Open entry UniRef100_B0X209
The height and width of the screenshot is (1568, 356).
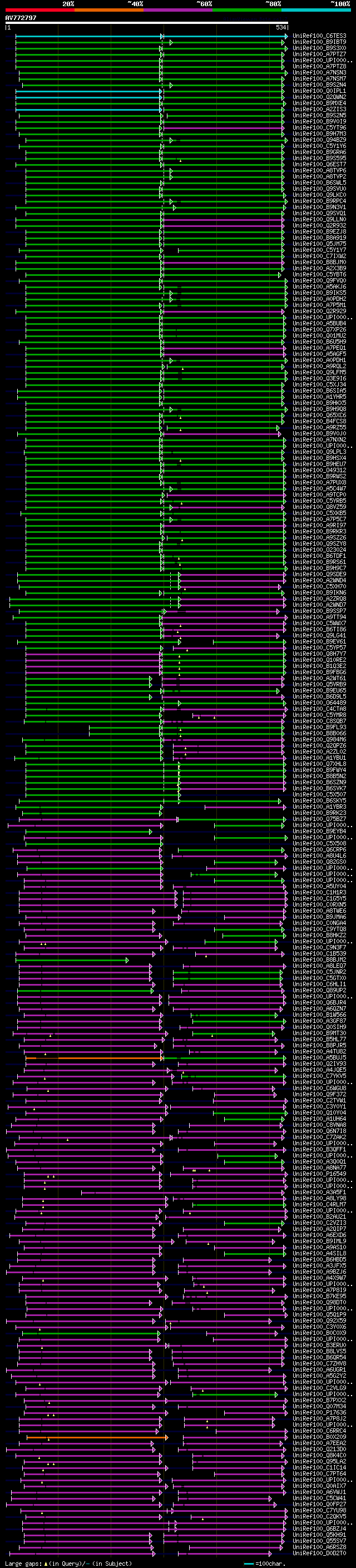[319, 1437]
